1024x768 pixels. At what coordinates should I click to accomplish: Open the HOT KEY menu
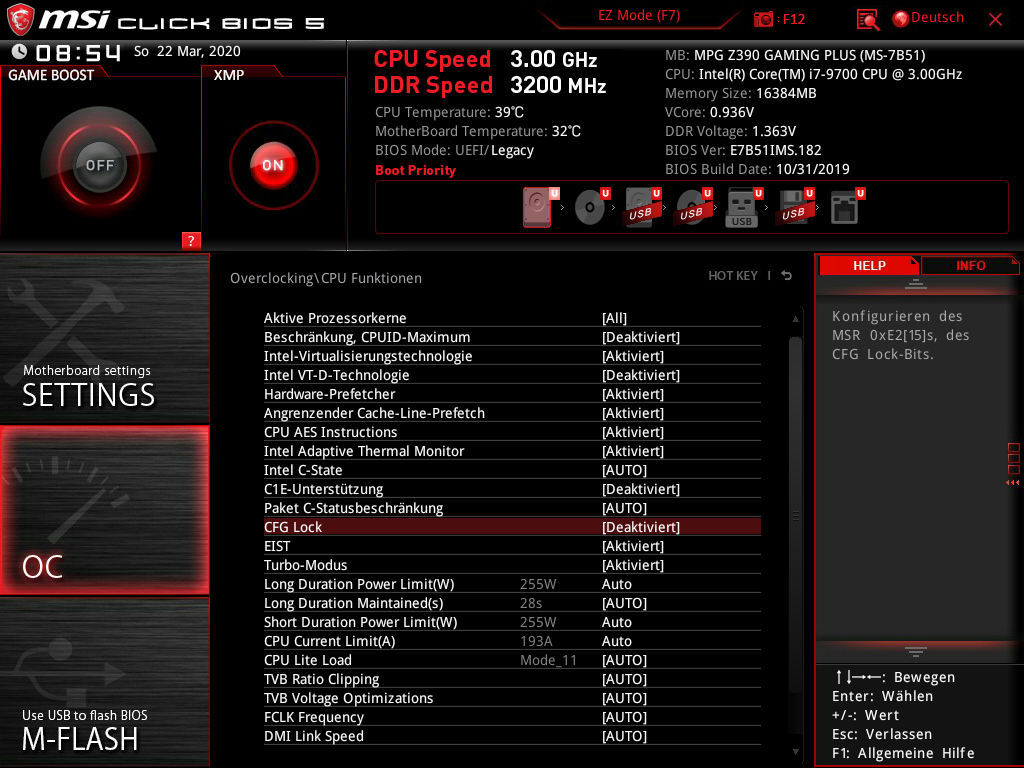(x=733, y=276)
